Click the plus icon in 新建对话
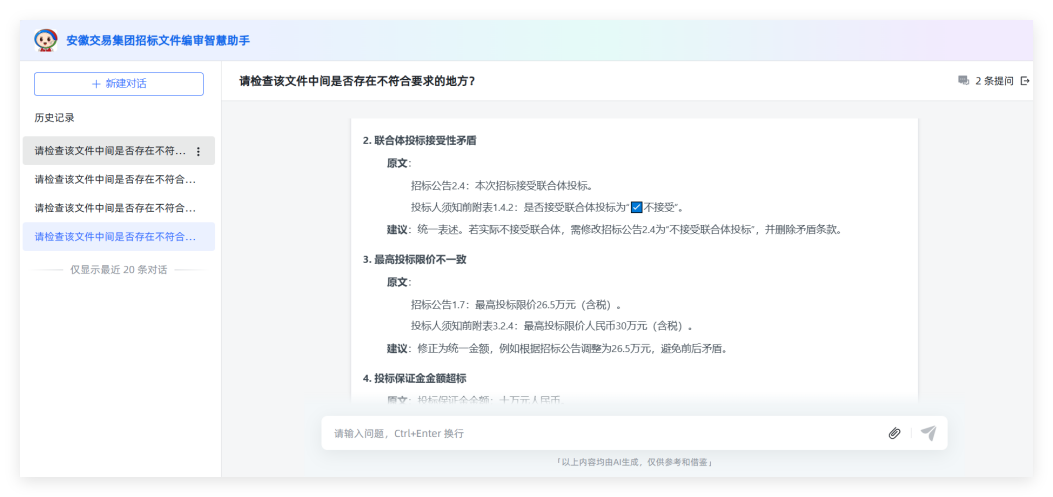 pyautogui.click(x=96, y=84)
